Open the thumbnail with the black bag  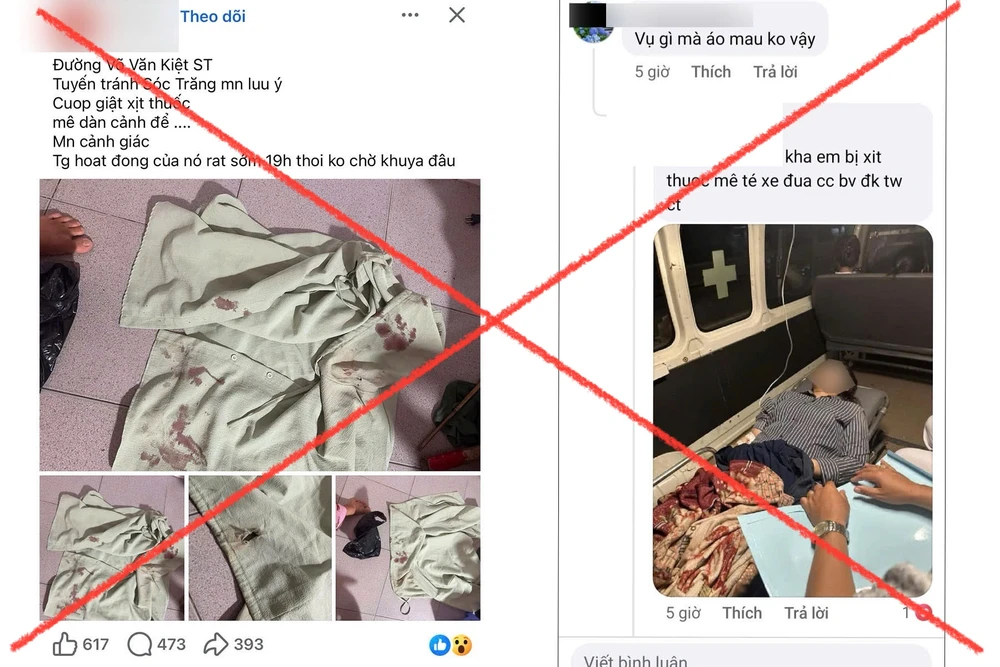click(408, 548)
